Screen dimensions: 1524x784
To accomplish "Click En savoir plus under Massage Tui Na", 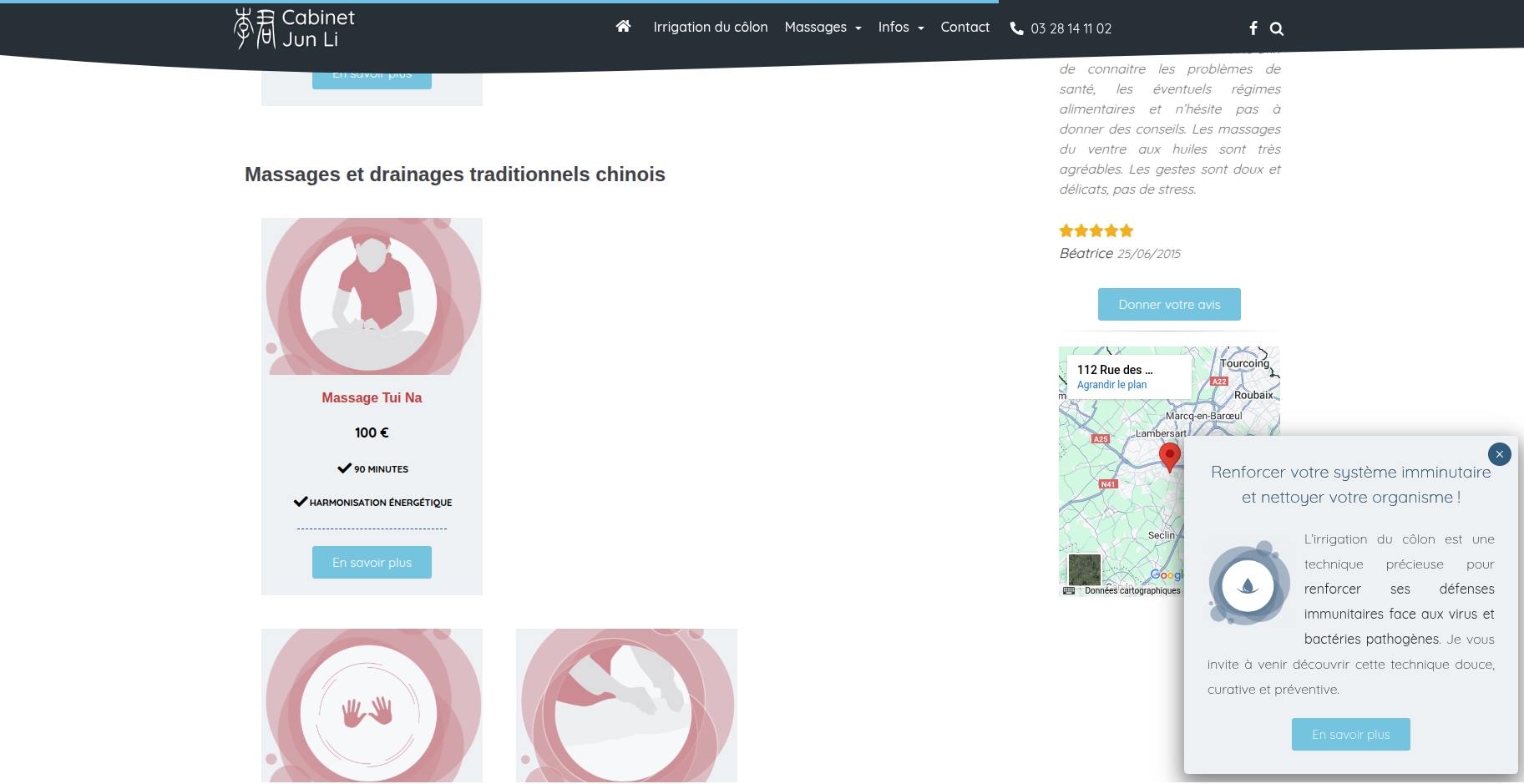I will coord(372,563).
